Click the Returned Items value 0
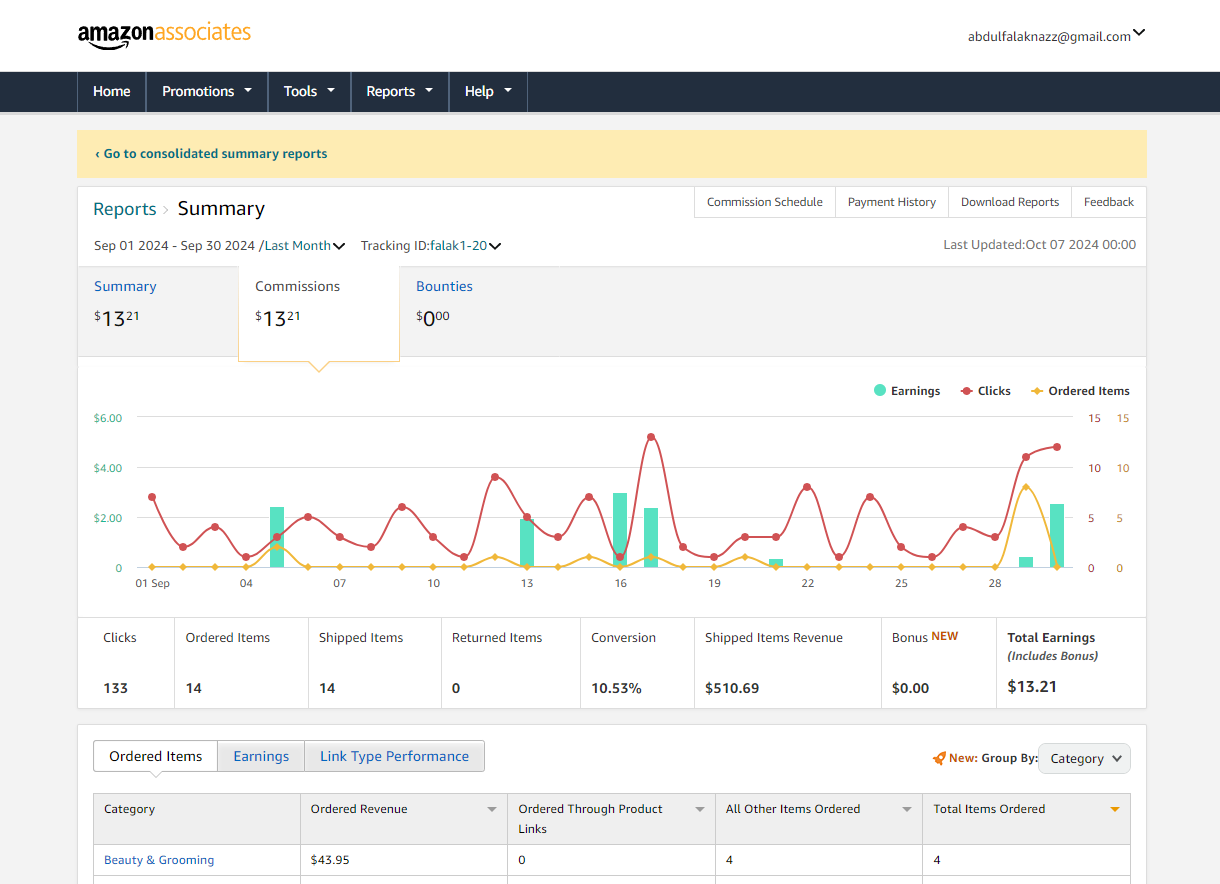 (456, 688)
